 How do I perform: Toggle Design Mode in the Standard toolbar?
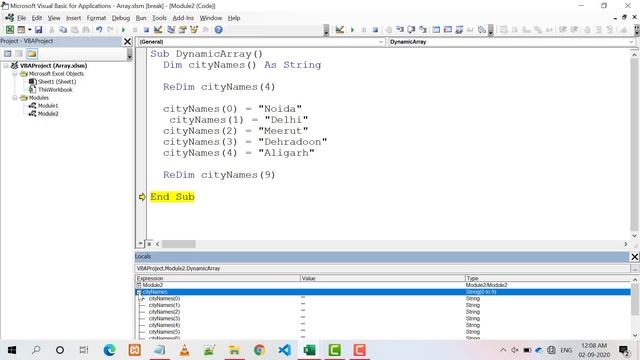pos(158,29)
